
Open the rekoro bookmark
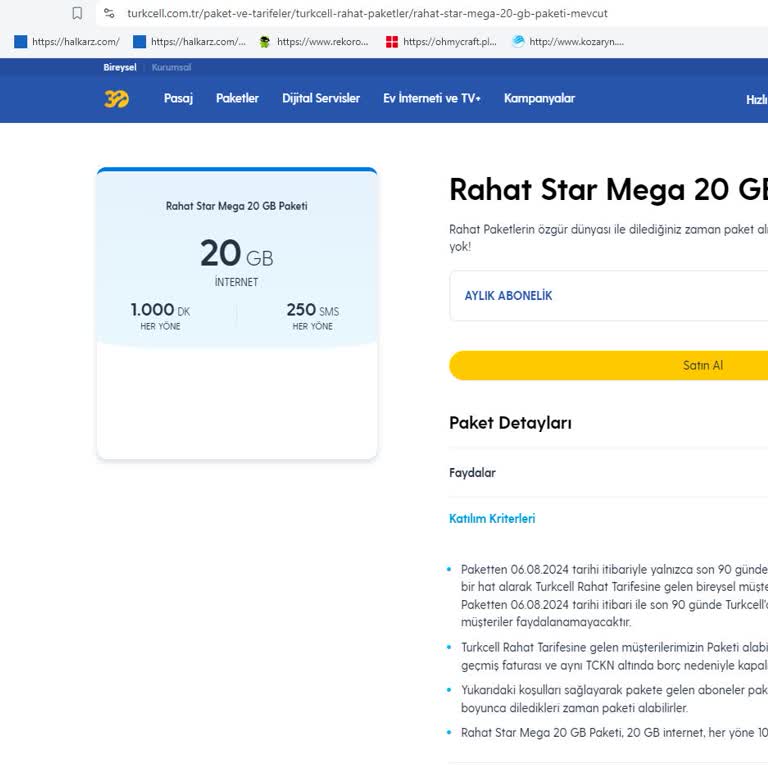tap(313, 42)
